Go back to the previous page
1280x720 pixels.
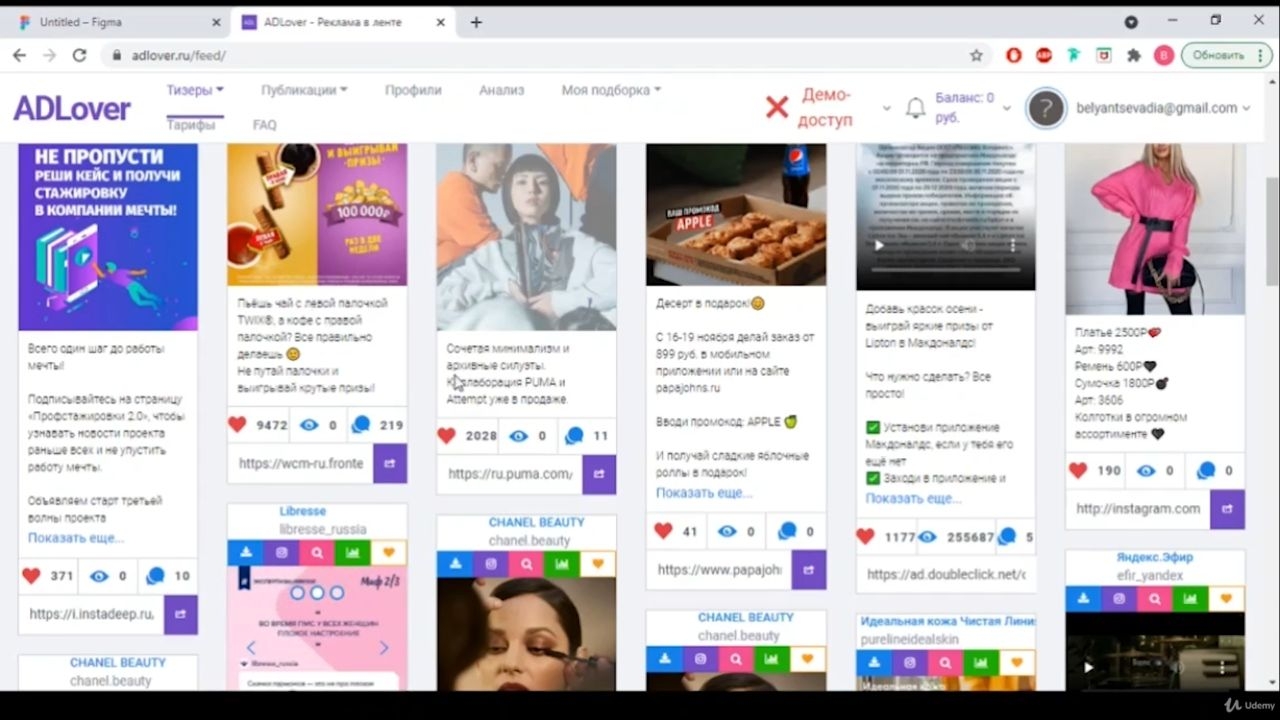[x=19, y=56]
